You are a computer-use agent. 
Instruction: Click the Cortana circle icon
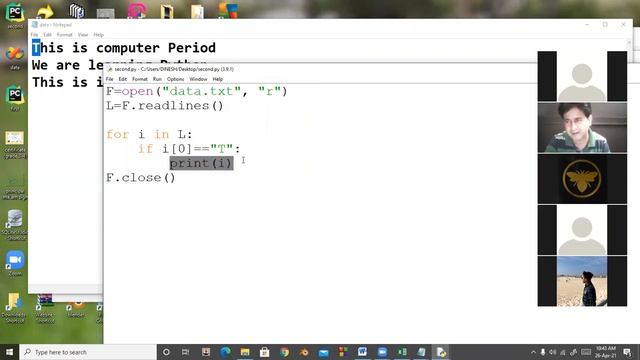pyautogui.click(x=166, y=352)
